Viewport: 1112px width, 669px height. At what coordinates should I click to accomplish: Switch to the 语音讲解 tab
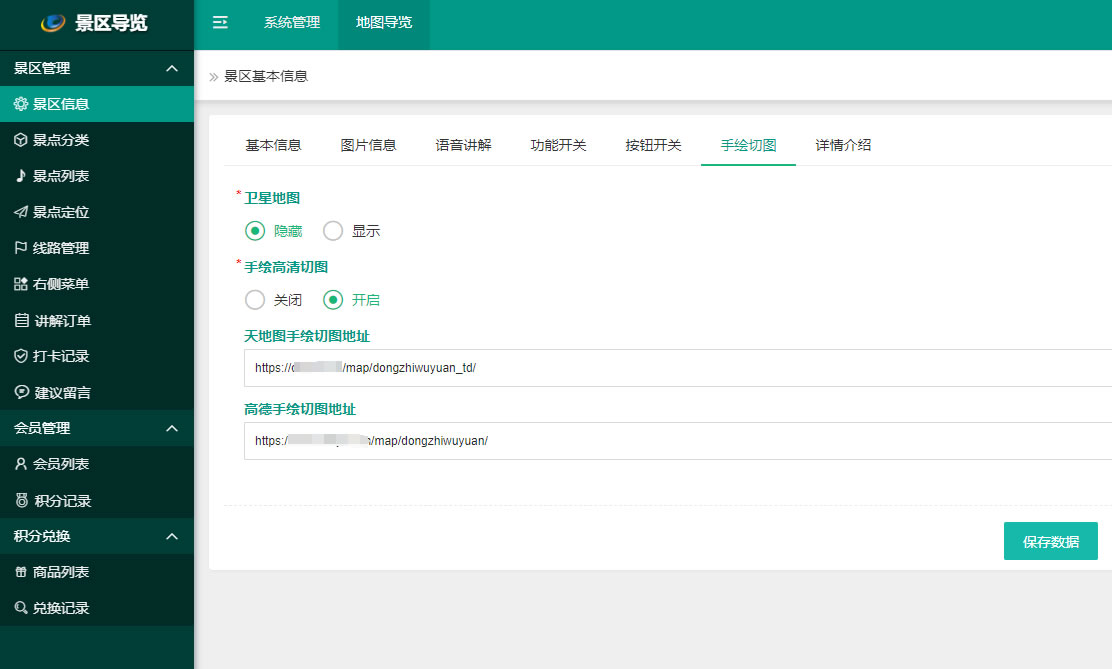(463, 145)
